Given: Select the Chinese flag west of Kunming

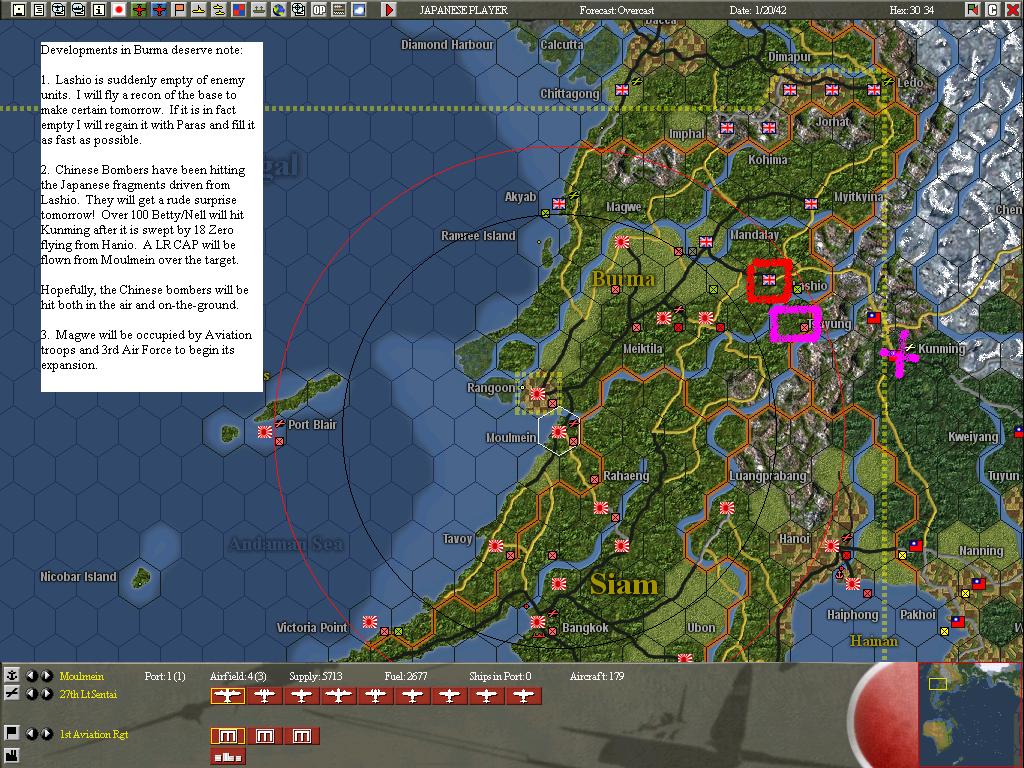Looking at the screenshot, I should (874, 318).
